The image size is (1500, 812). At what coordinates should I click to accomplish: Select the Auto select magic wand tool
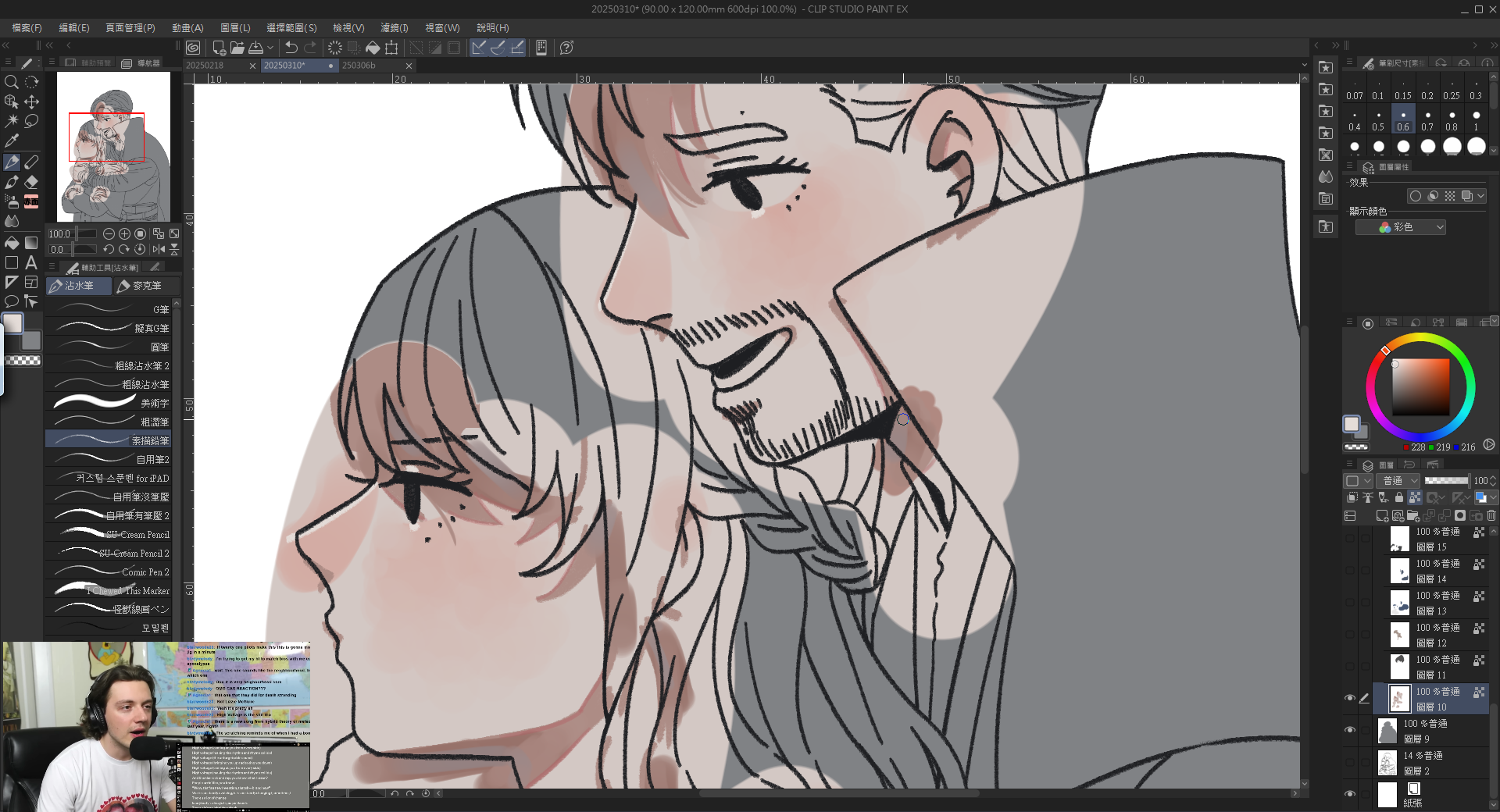tap(11, 121)
